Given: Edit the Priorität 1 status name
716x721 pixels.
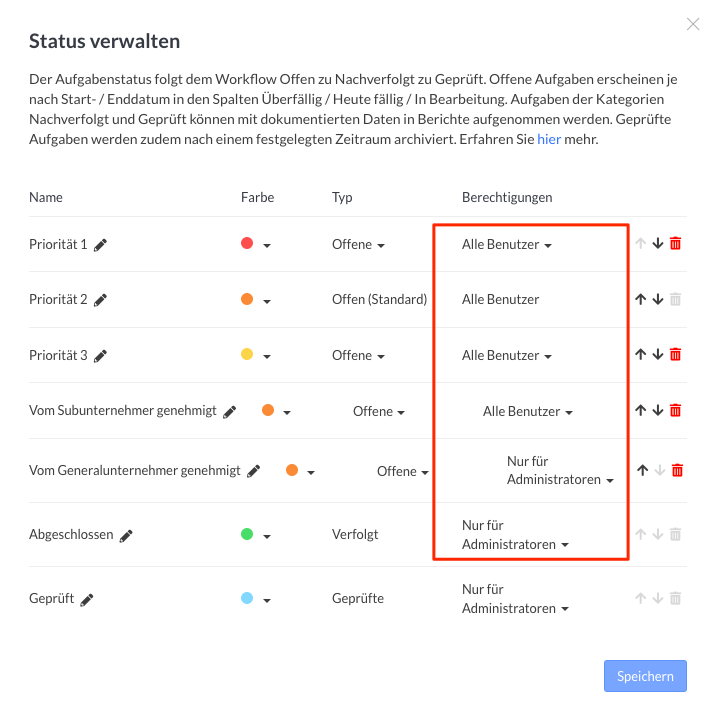Looking at the screenshot, I should [100, 245].
